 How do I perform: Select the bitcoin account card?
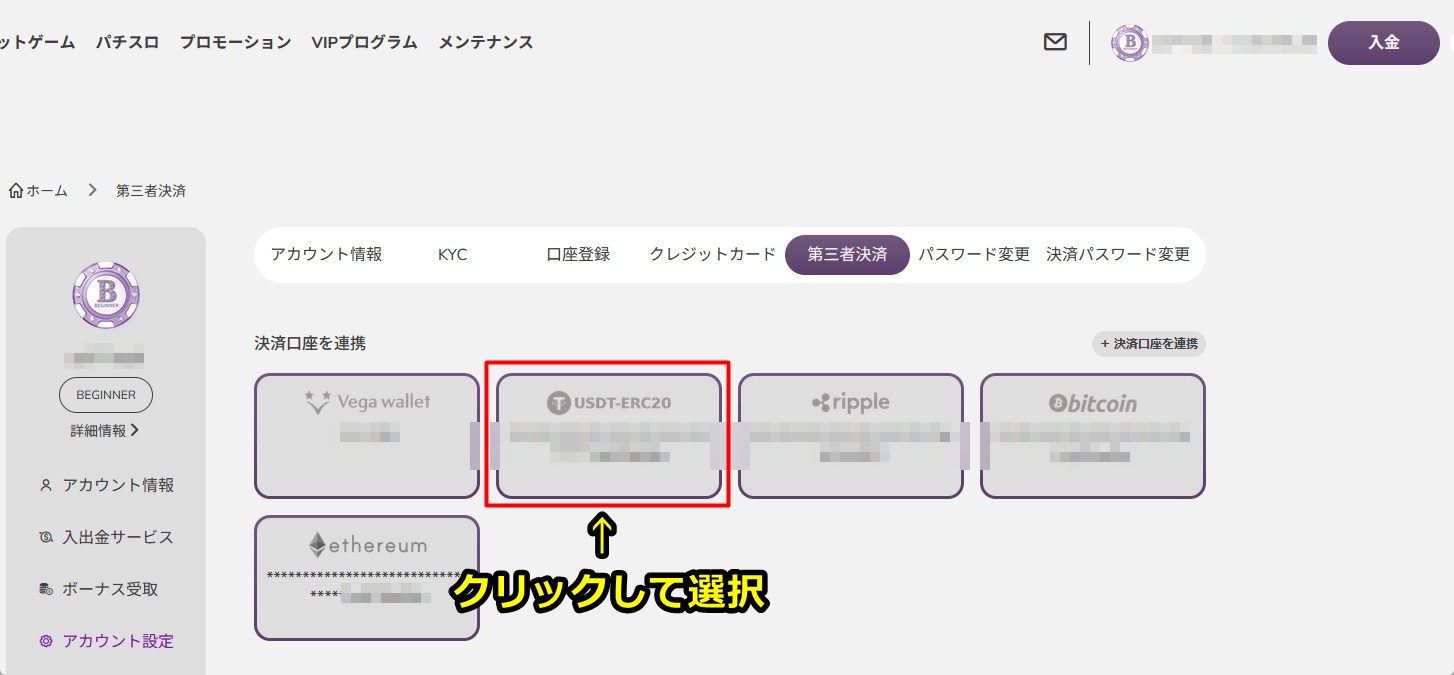pos(1093,436)
